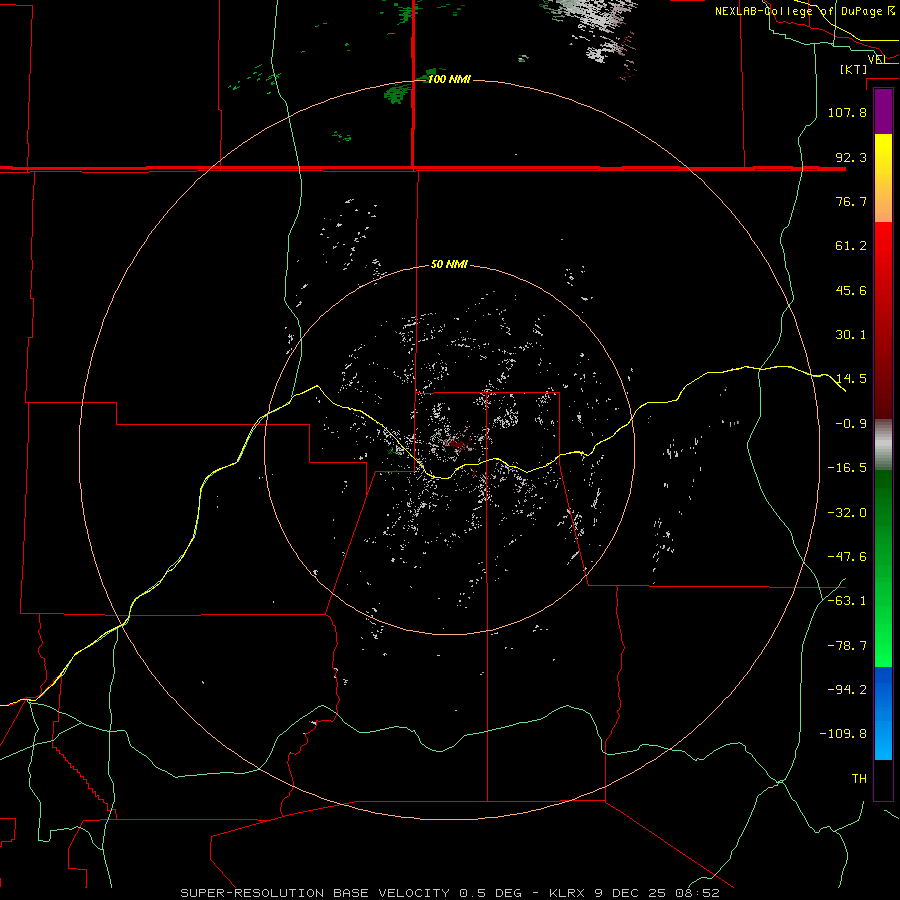Click the 76.7 scale value
Image resolution: width=900 pixels, height=900 pixels.
coord(851,201)
